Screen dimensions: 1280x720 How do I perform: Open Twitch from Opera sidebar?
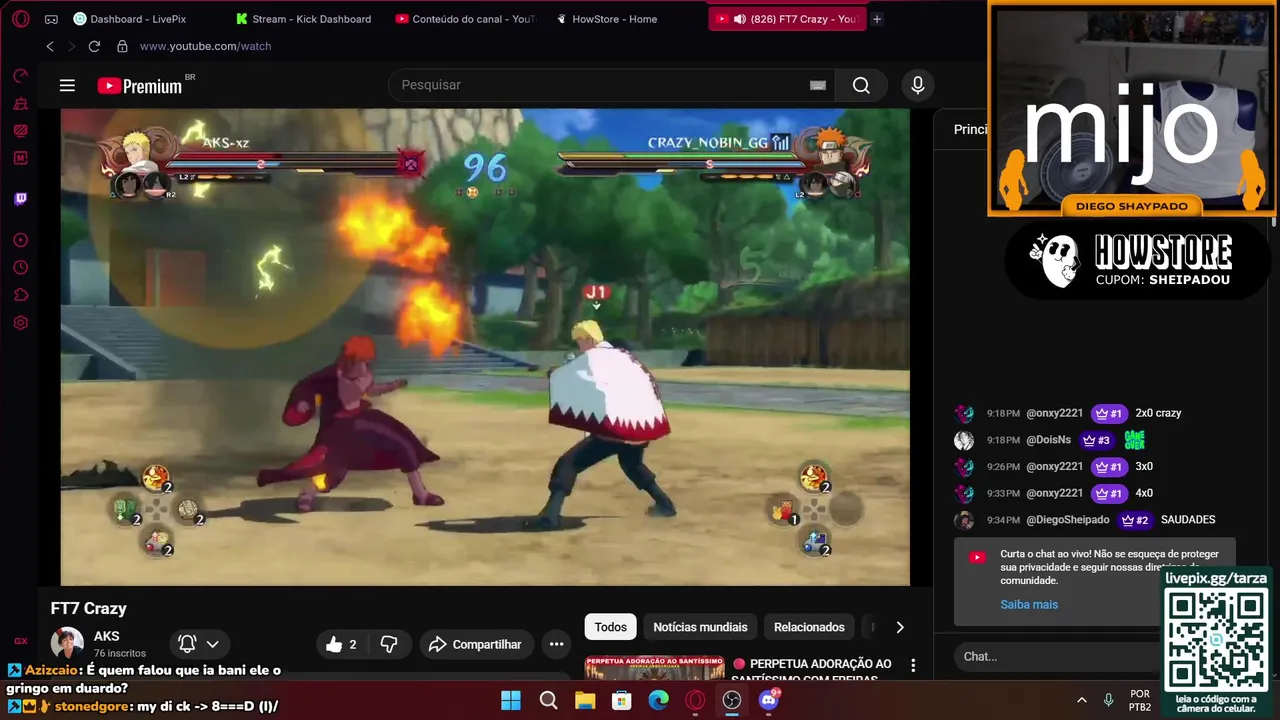(x=20, y=198)
